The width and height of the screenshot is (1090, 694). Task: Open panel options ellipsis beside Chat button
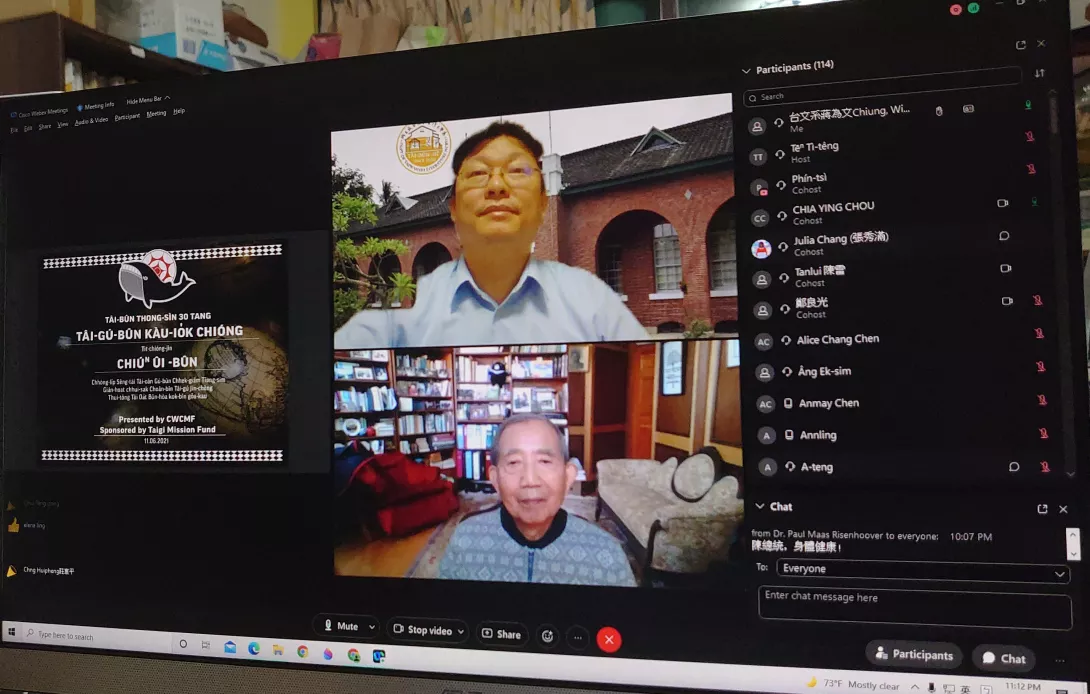click(x=1060, y=661)
